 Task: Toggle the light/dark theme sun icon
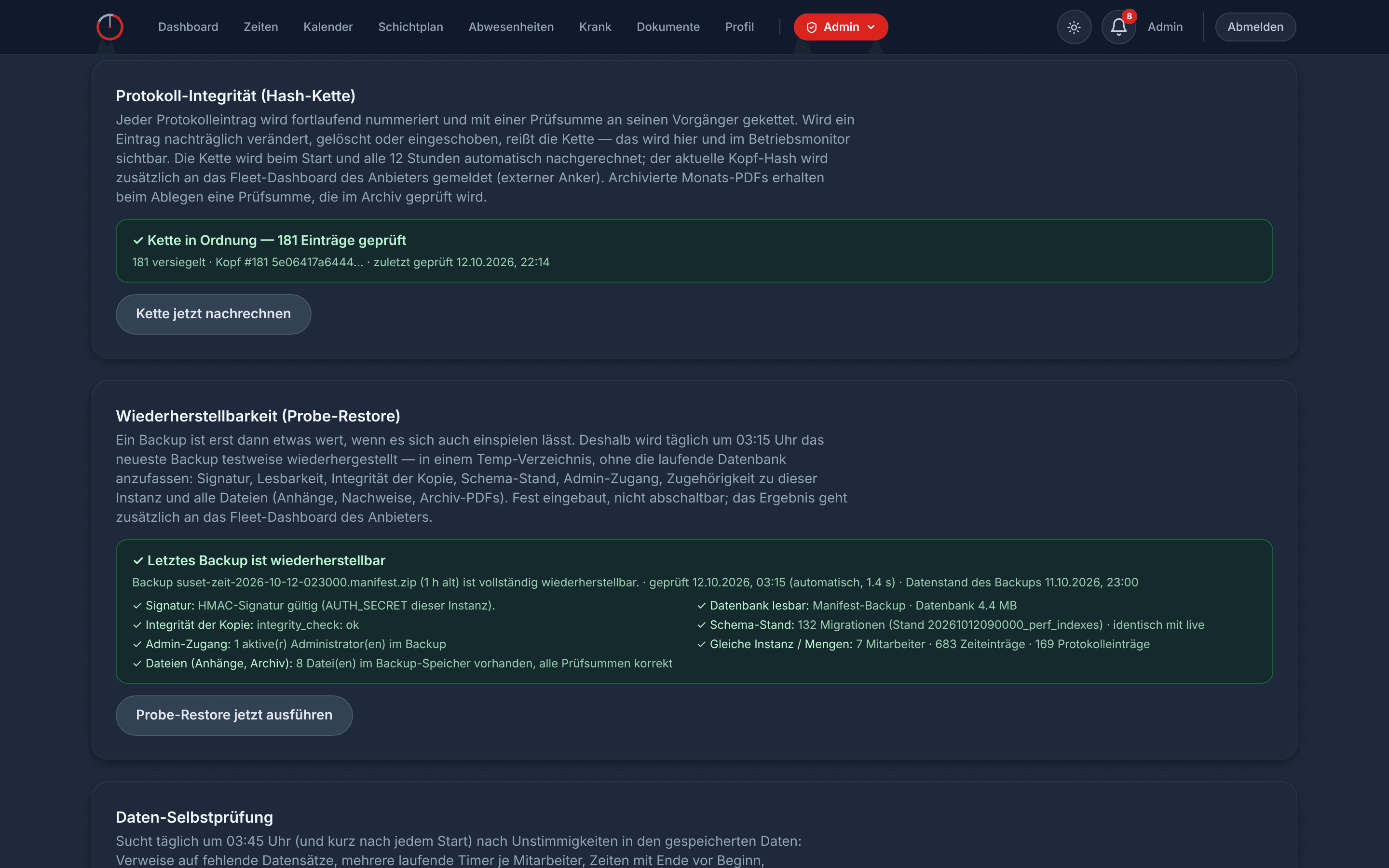[1074, 27]
